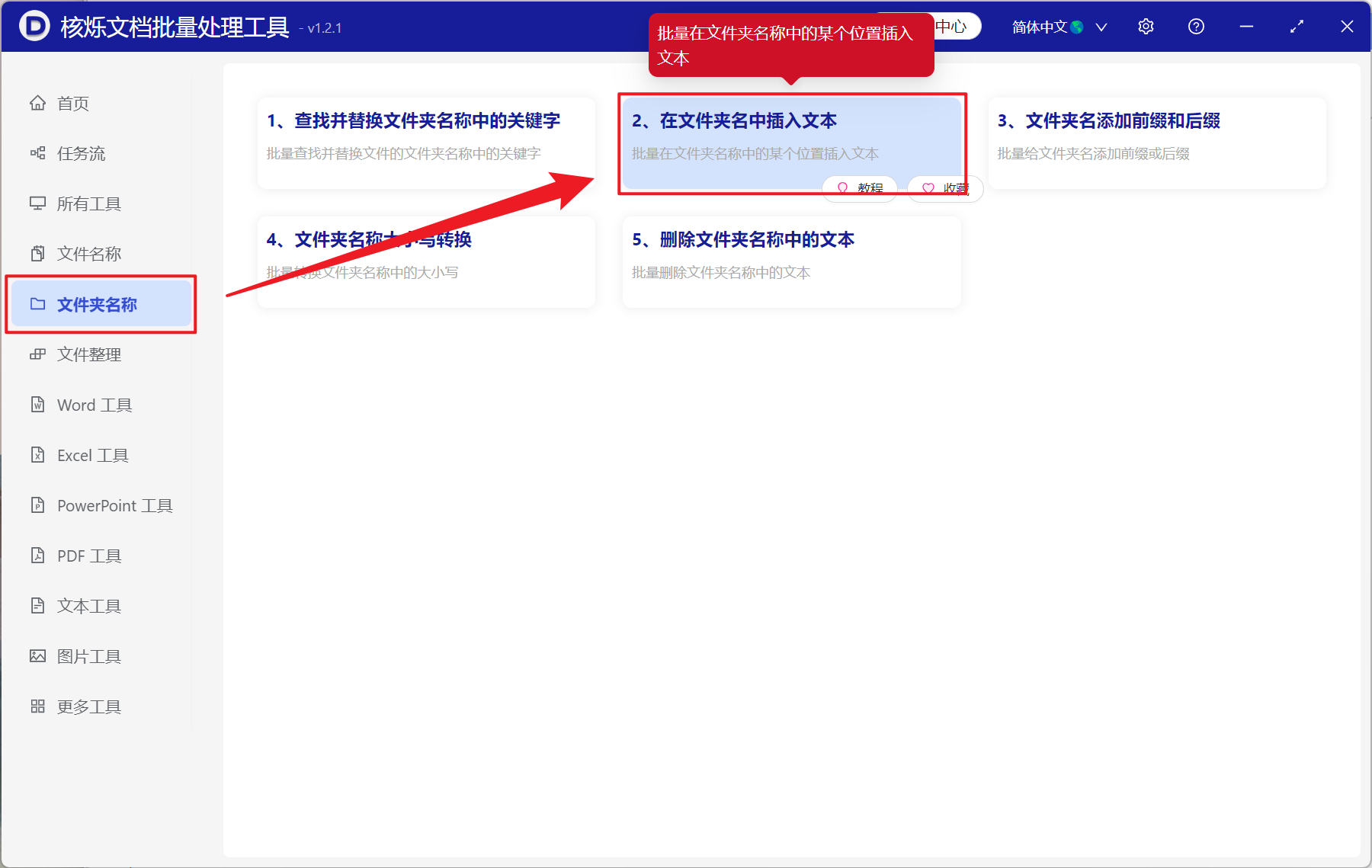The image size is (1372, 868).
Task: Toggle 收藏 to favorite the insert-text tool
Action: [944, 188]
